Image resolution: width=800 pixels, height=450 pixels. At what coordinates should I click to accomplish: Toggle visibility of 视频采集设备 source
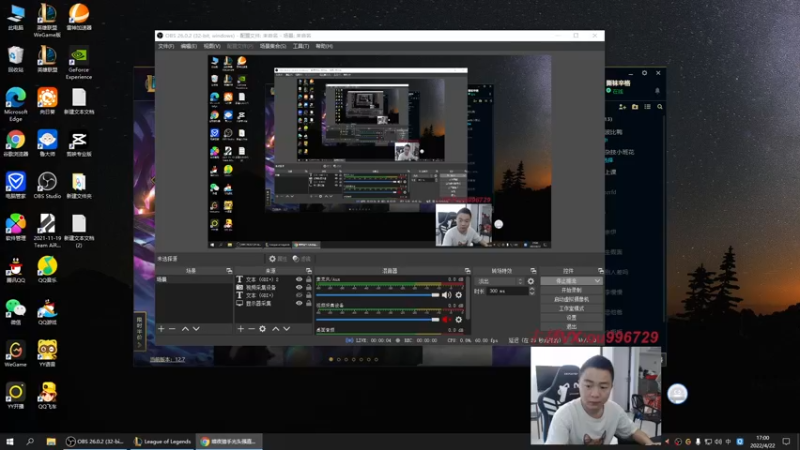pyautogui.click(x=299, y=287)
